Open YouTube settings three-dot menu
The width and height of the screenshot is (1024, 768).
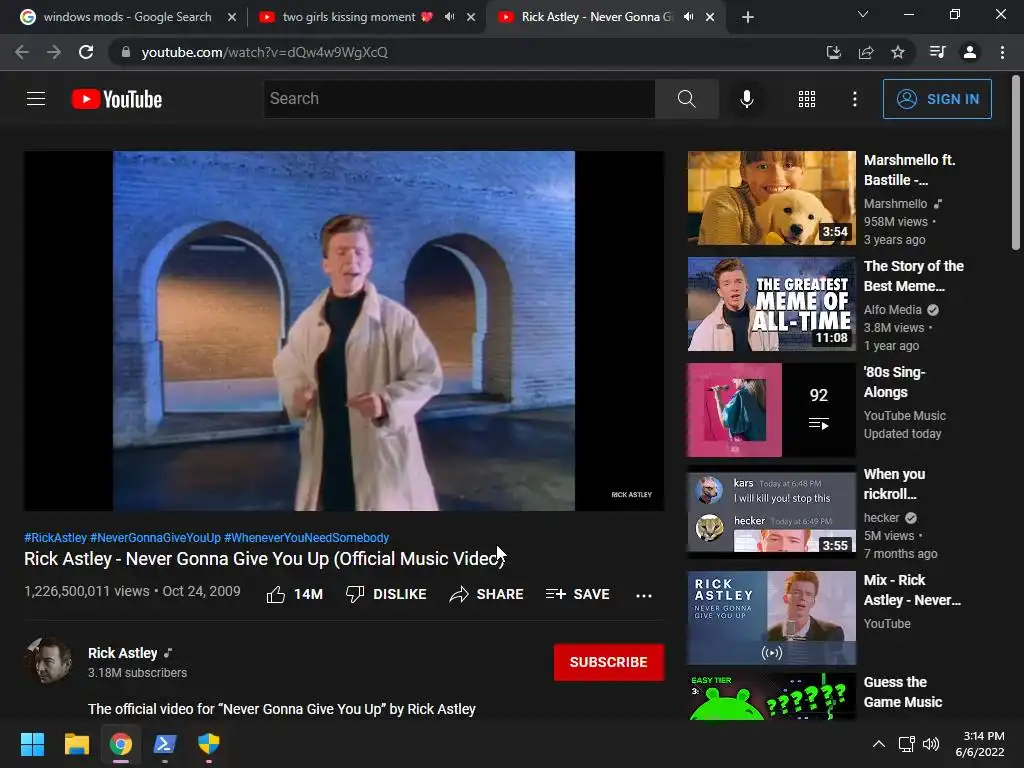point(854,99)
